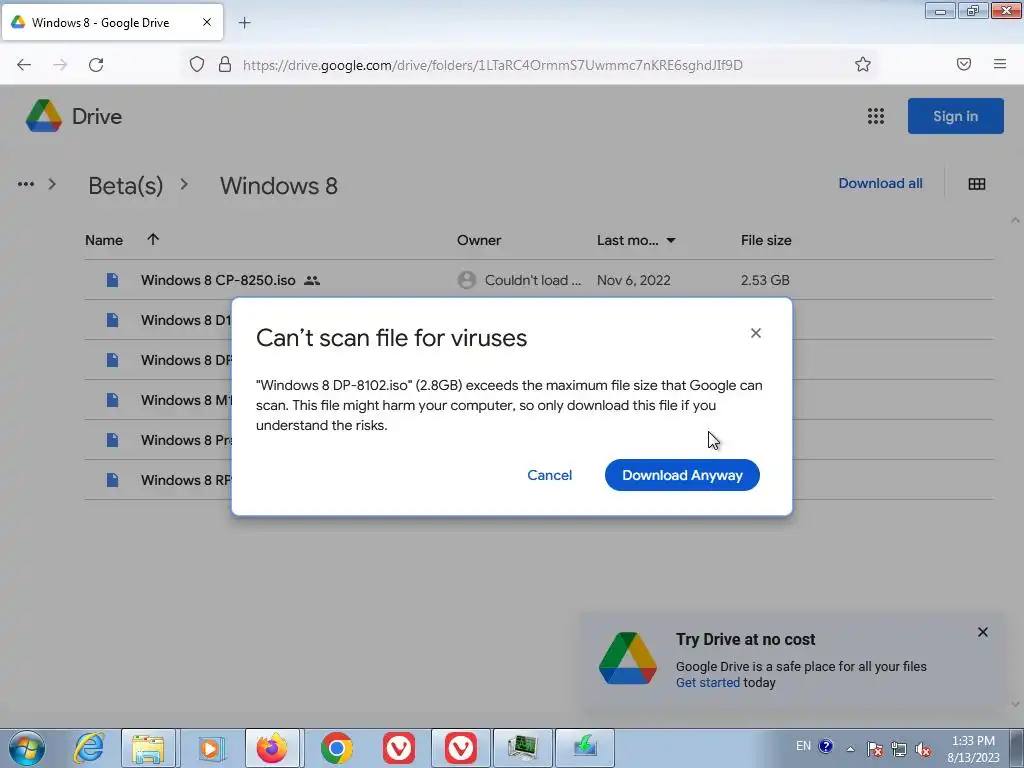
Task: Click file icon of Windows 8 RP row
Action: (112, 480)
